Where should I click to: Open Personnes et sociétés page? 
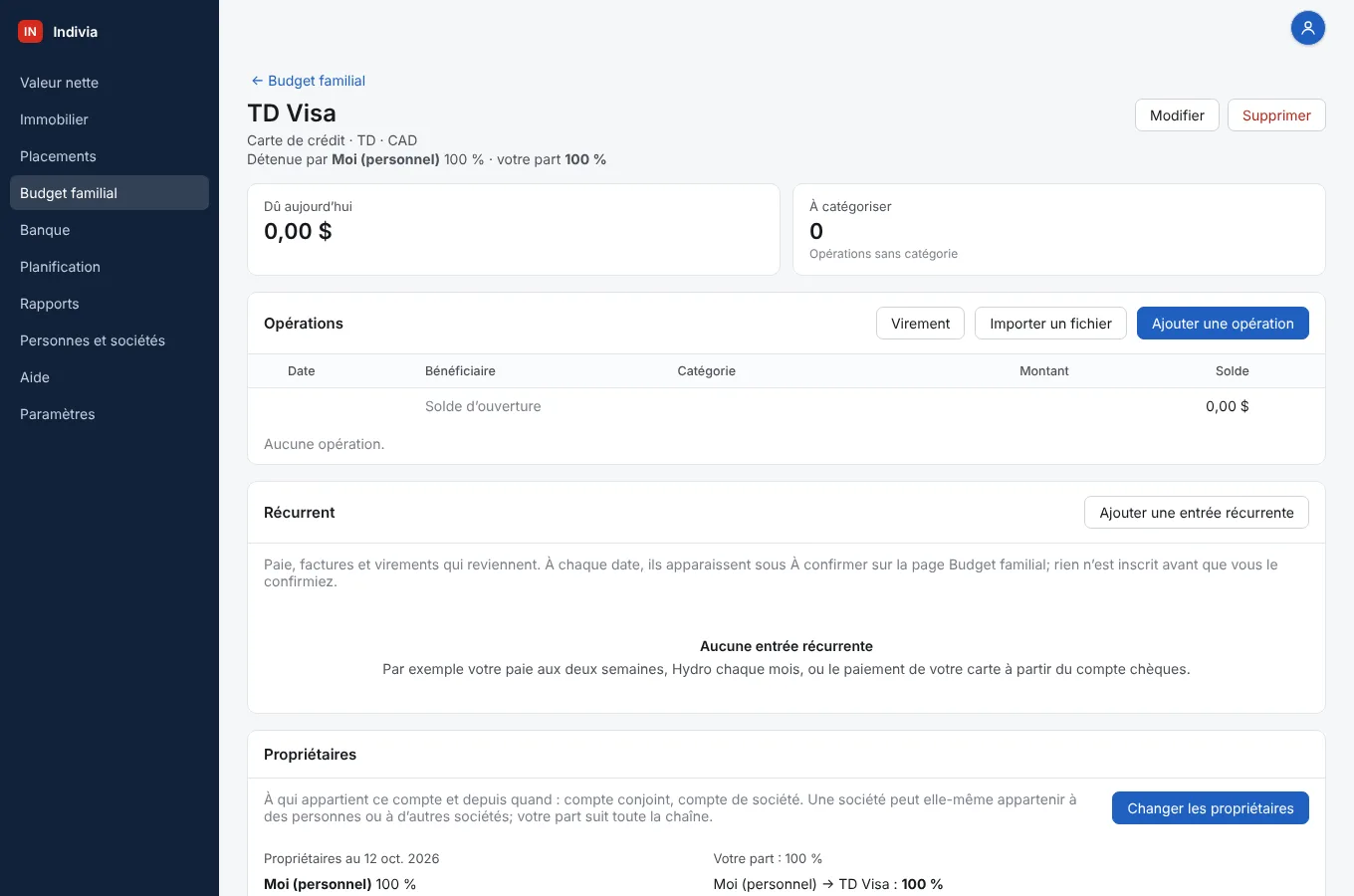tap(110, 340)
